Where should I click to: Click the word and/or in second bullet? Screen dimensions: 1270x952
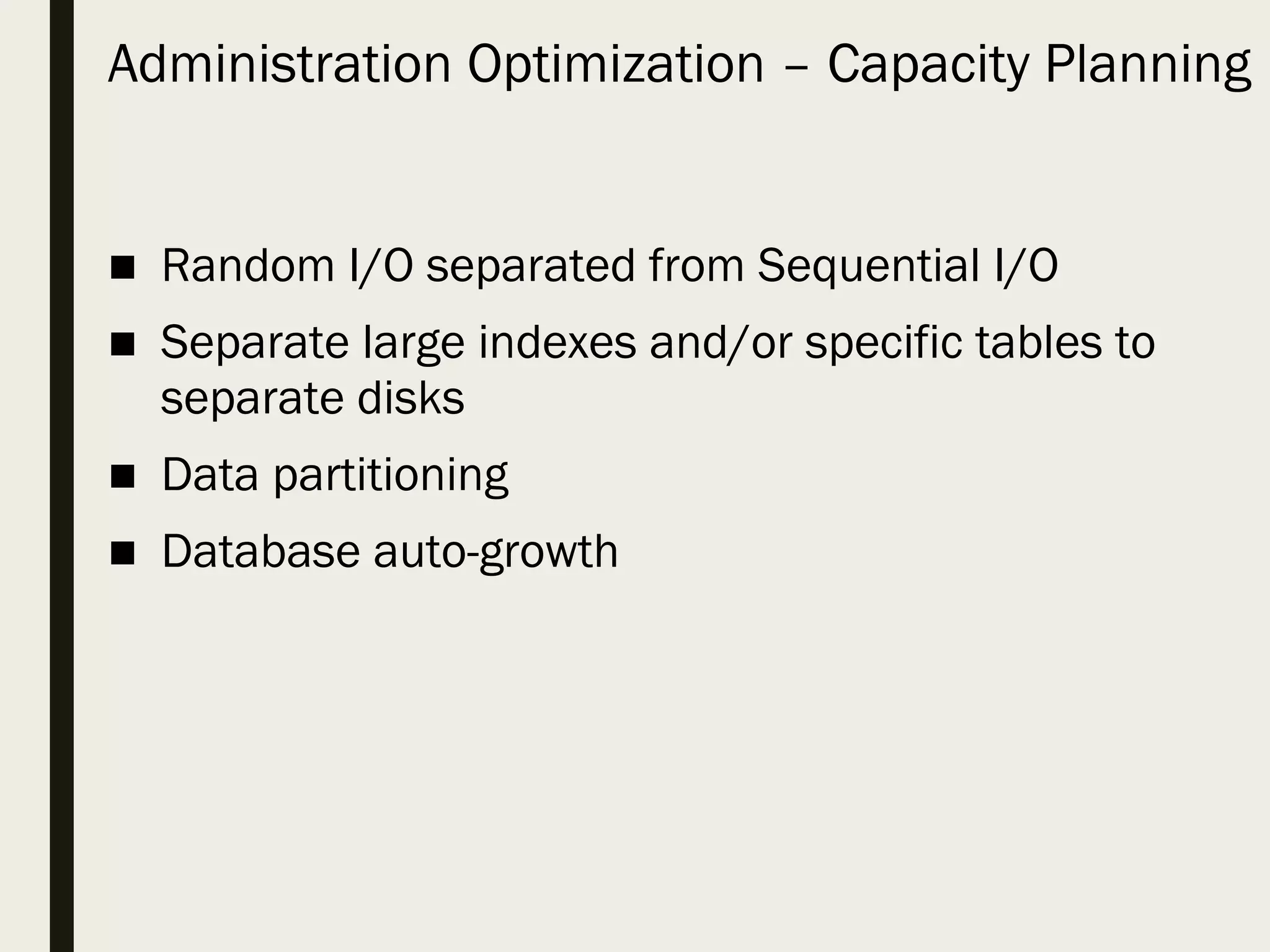(x=721, y=343)
